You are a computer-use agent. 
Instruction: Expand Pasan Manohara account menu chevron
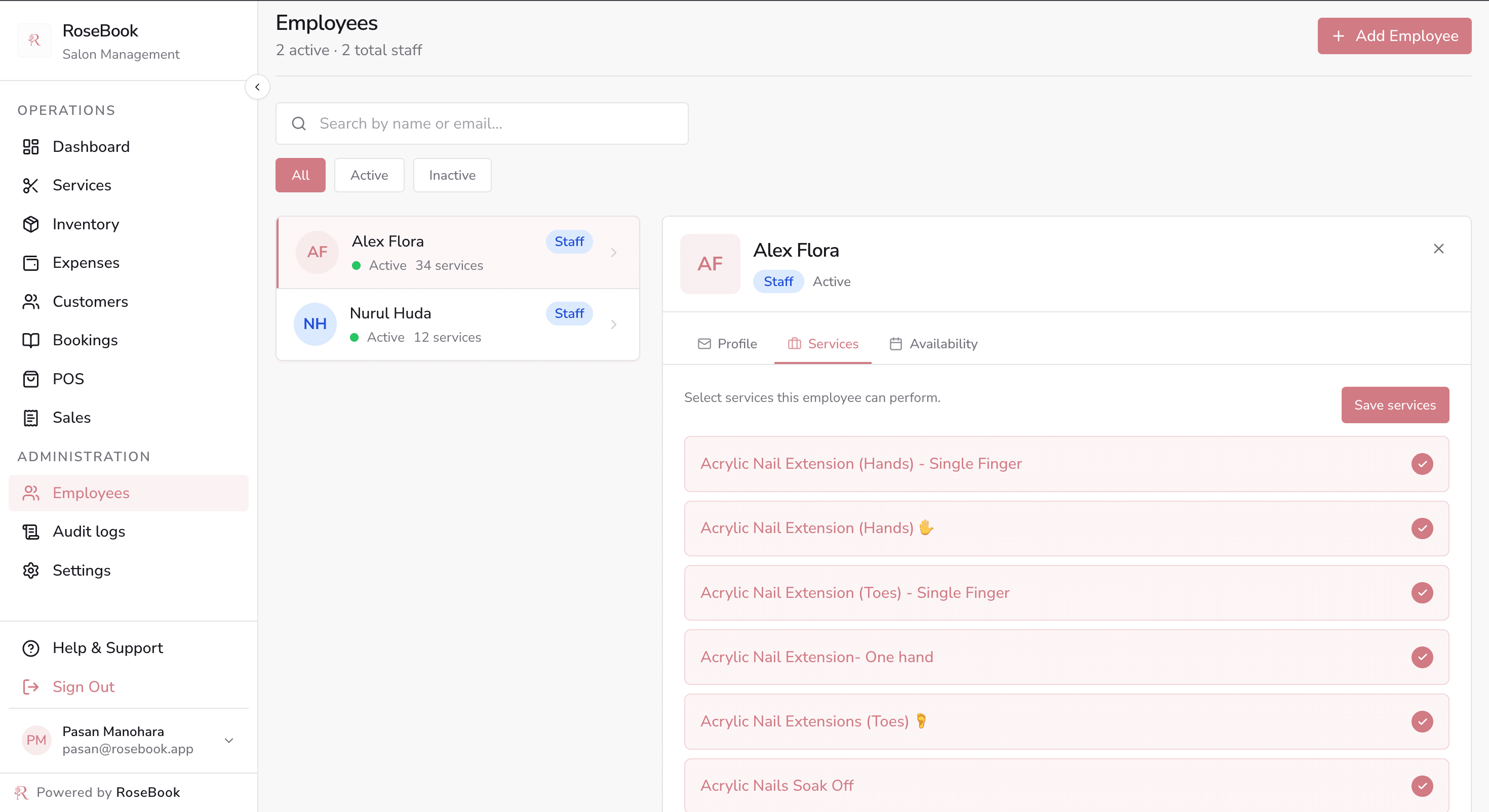tap(229, 741)
